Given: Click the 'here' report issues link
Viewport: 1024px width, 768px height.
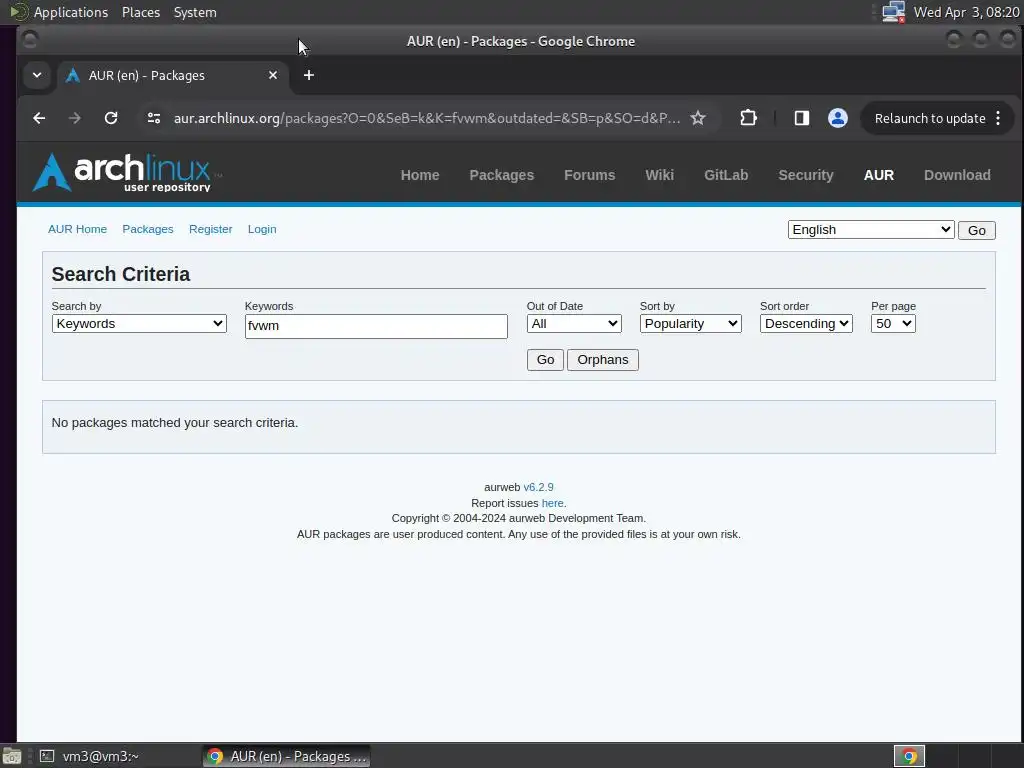Looking at the screenshot, I should (552, 504).
